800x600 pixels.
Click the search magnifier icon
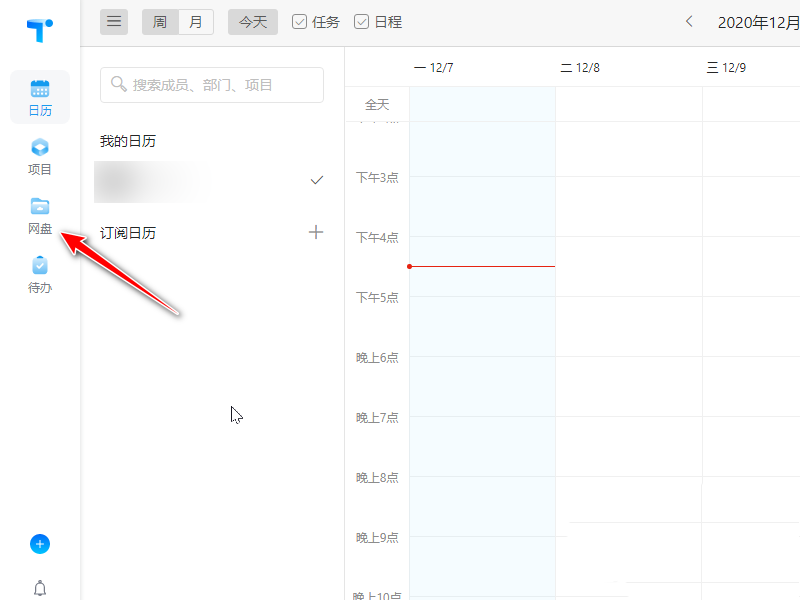[x=117, y=85]
